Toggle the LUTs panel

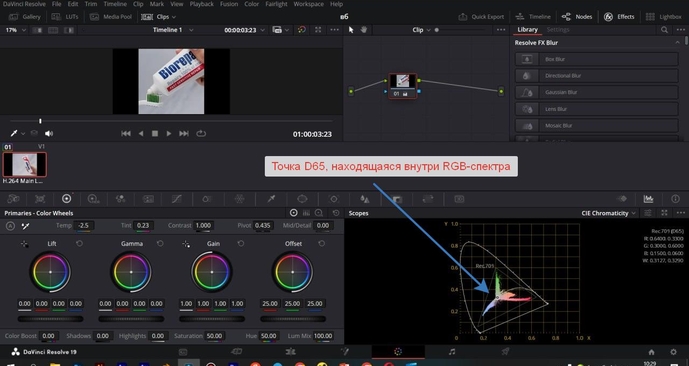[x=65, y=17]
